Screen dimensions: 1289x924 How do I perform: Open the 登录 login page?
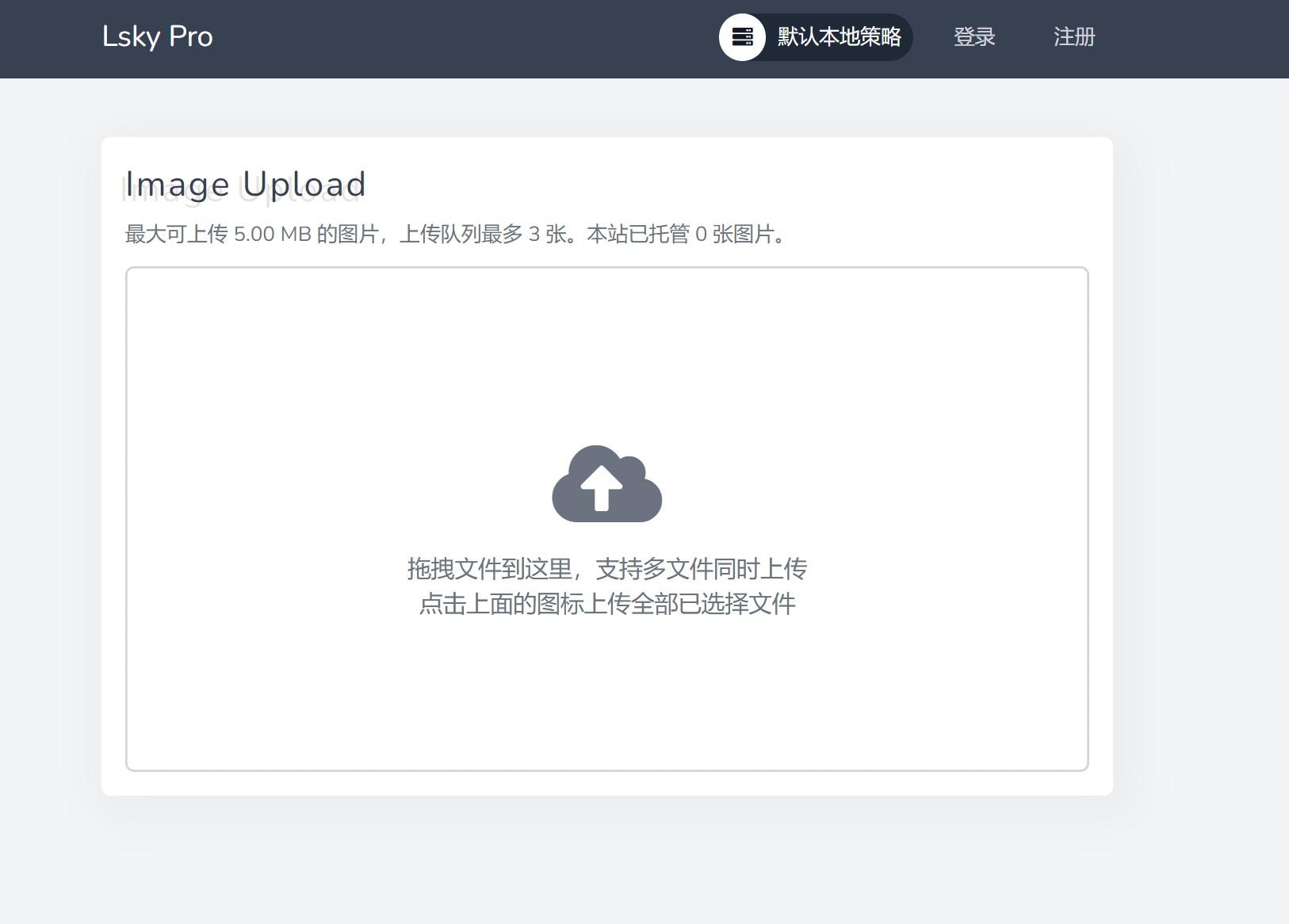click(x=974, y=37)
